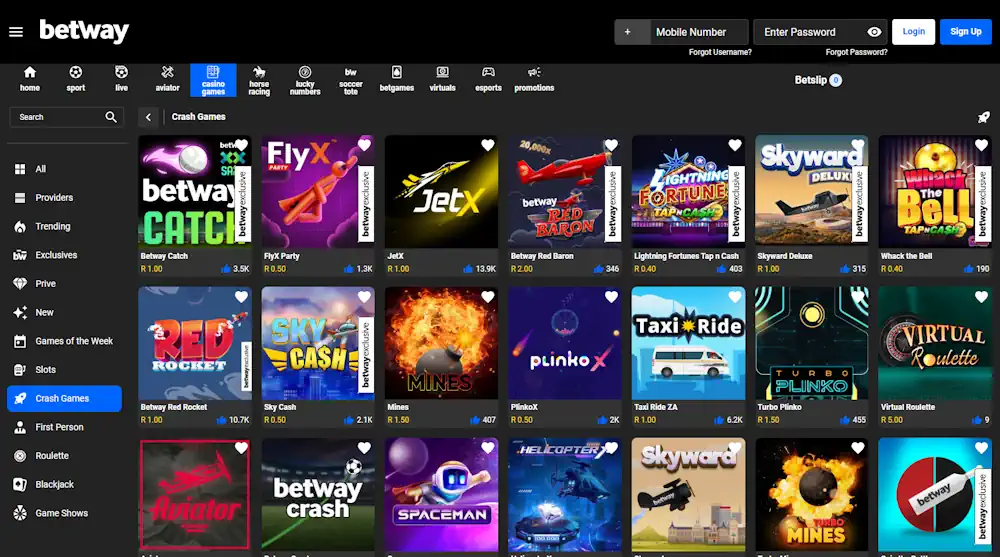1000x557 pixels.
Task: Go to home in top navigation
Action: click(29, 79)
